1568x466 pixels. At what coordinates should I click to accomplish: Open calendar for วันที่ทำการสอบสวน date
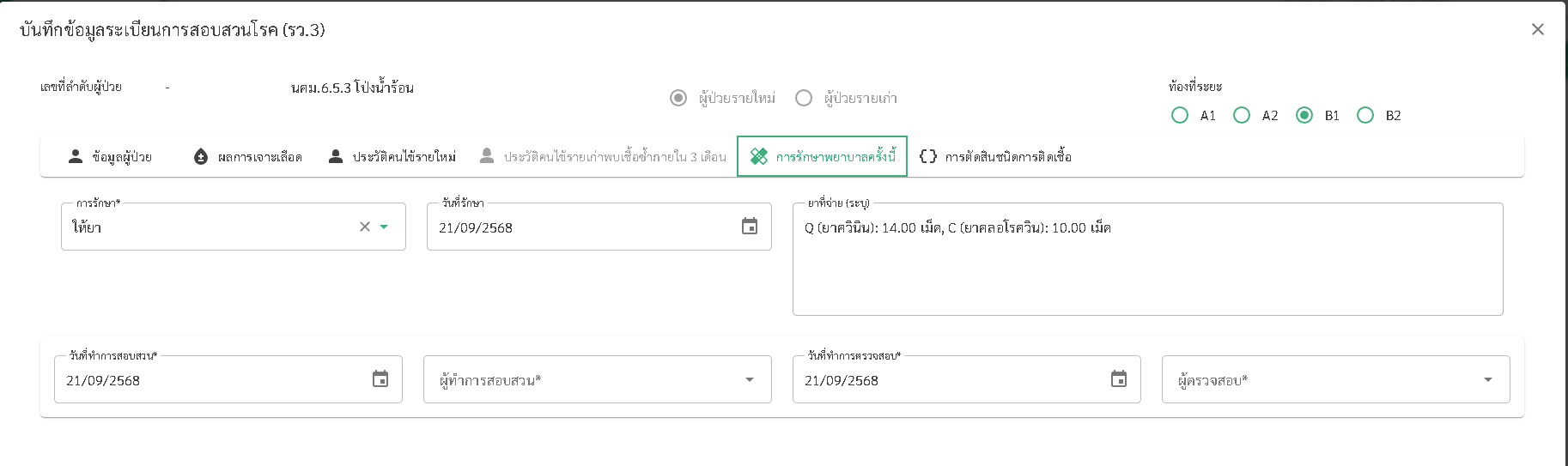380,379
